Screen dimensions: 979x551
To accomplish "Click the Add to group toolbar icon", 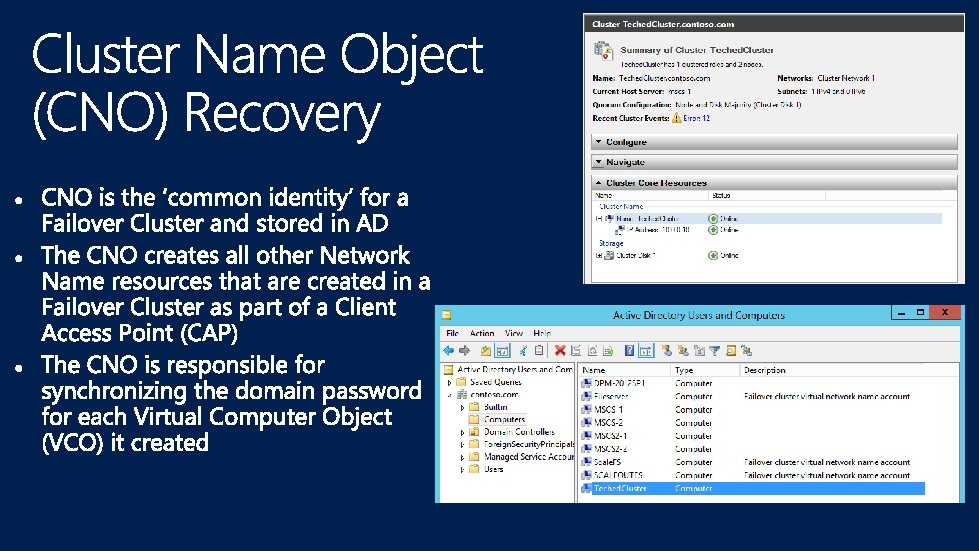I will [747, 351].
